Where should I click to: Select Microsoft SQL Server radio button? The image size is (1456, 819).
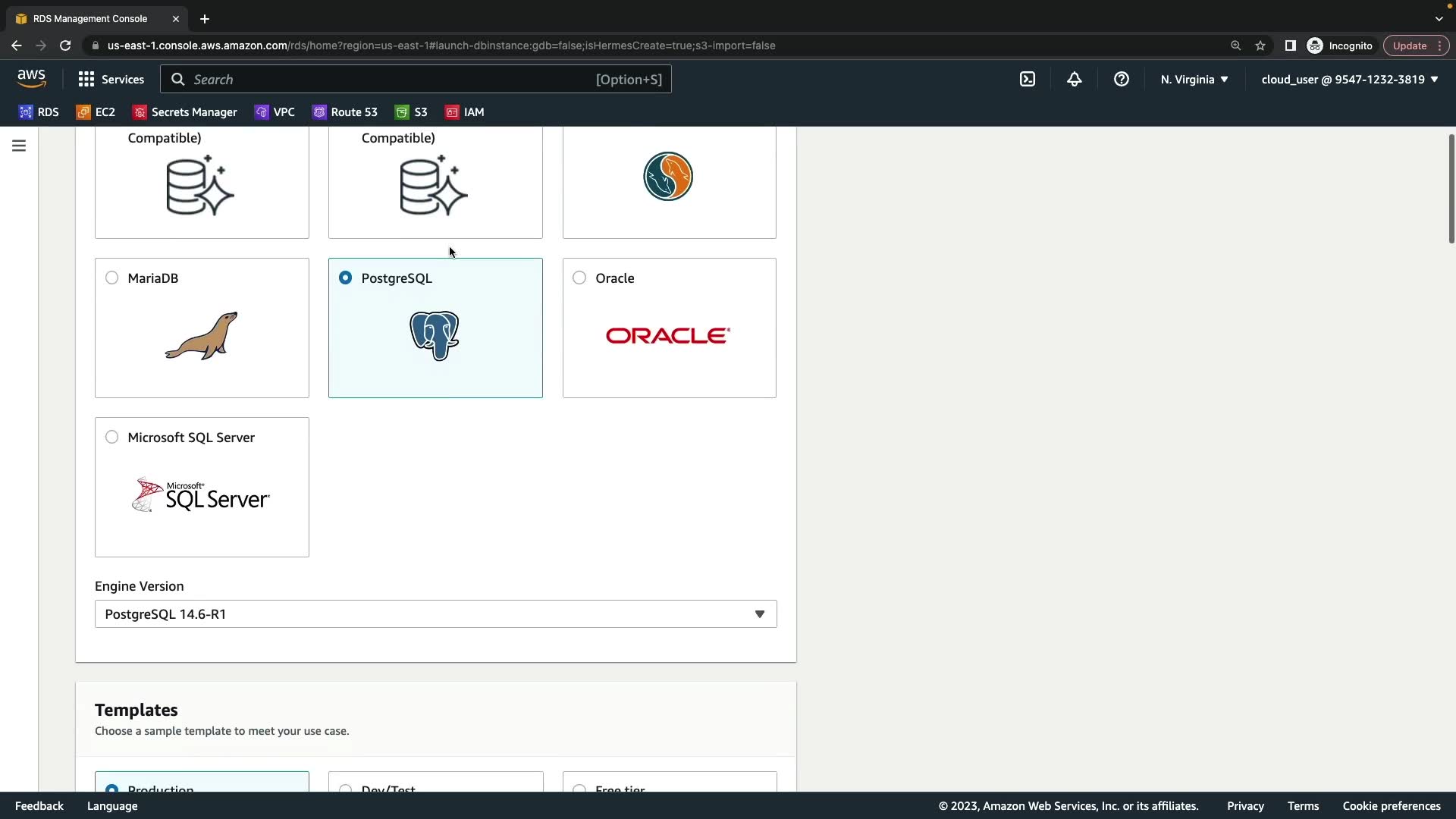112,438
